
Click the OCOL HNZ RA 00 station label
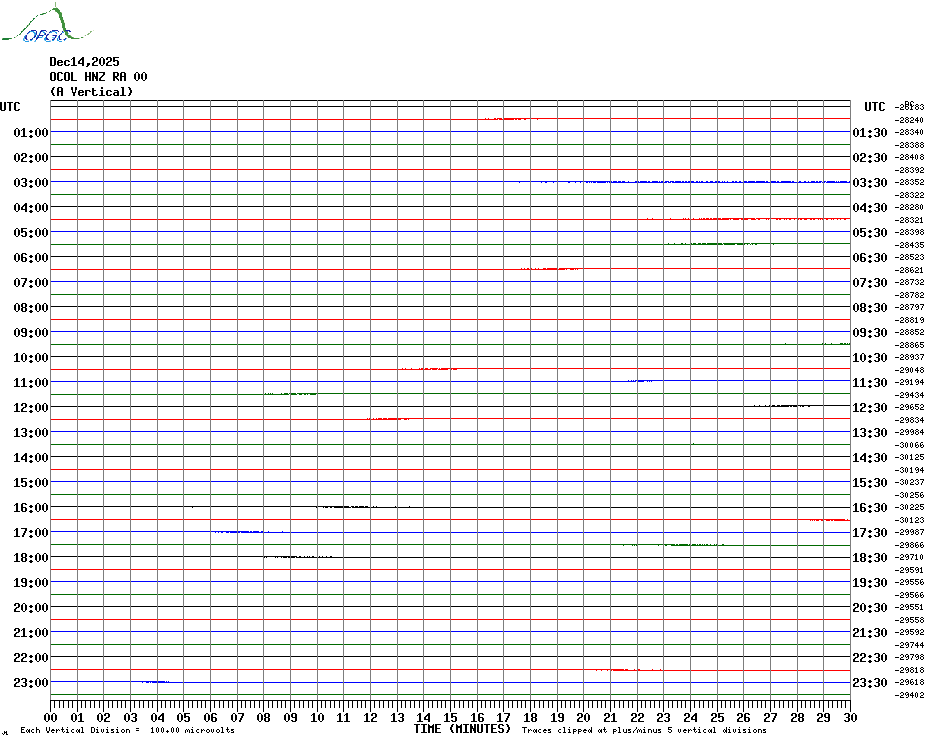98,77
